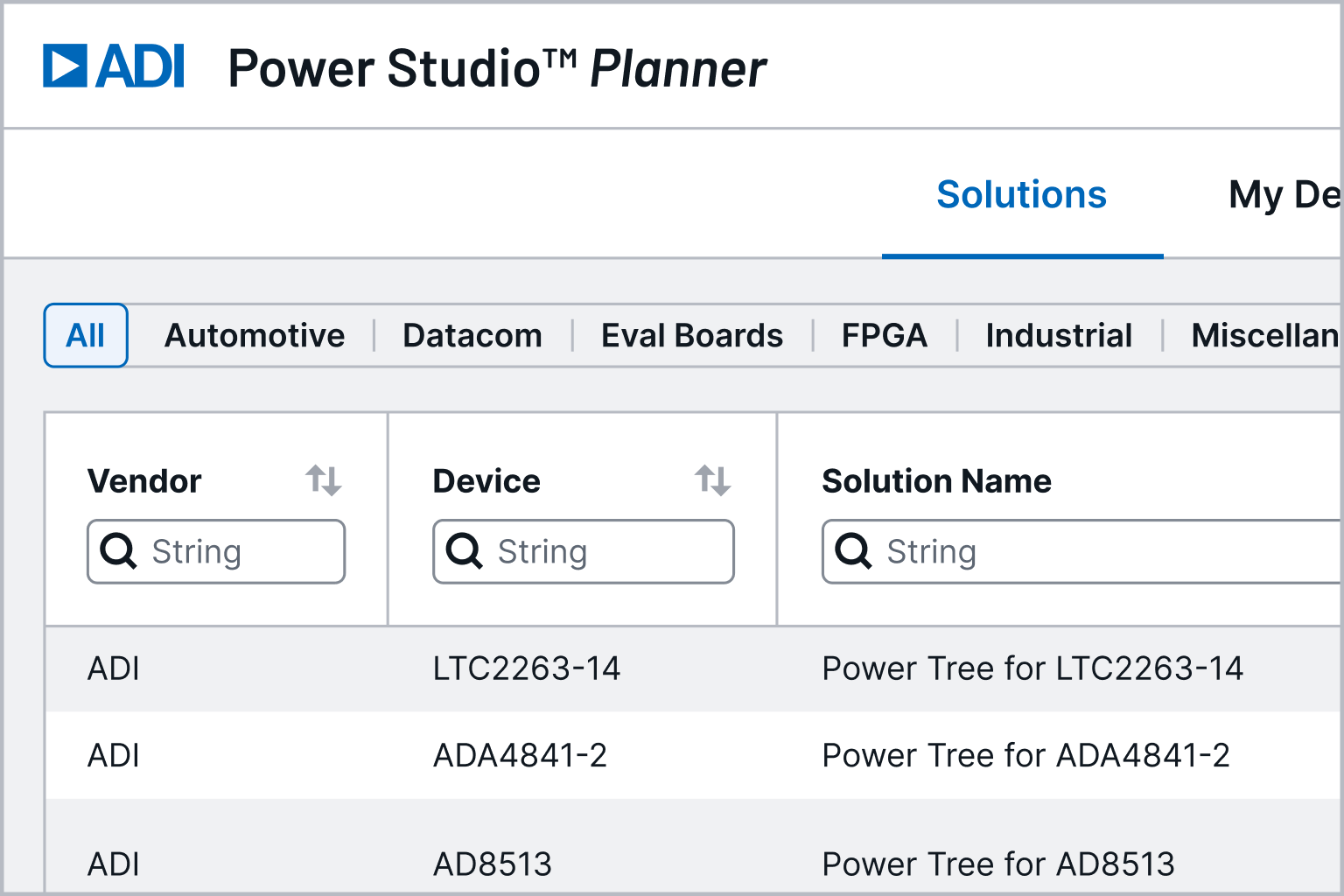Filter solutions by Datacom
This screenshot has width=1344, height=896.
point(472,335)
